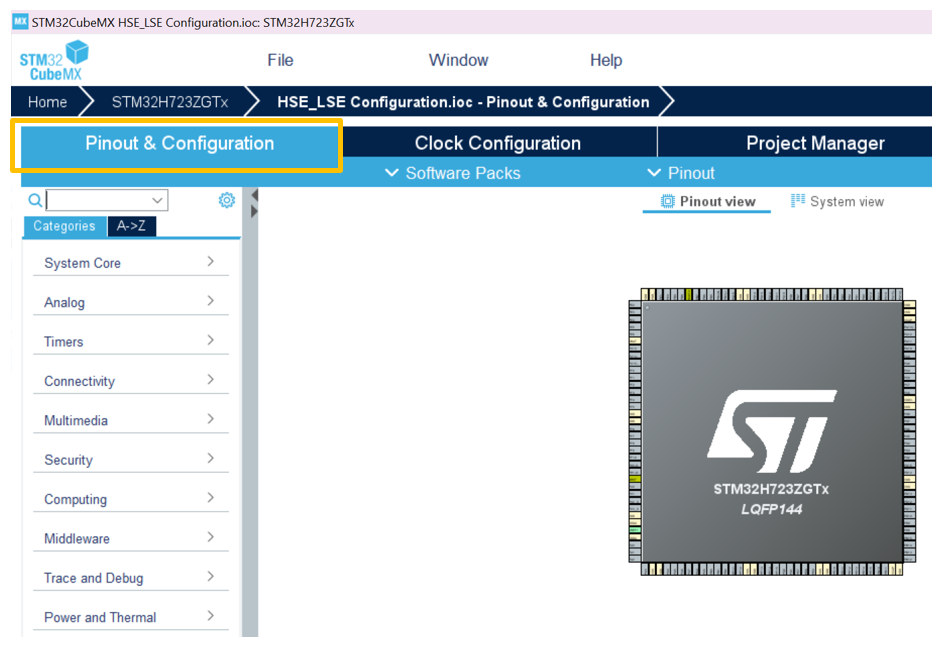Switch to the Pinout & Configuration tab

(x=180, y=144)
